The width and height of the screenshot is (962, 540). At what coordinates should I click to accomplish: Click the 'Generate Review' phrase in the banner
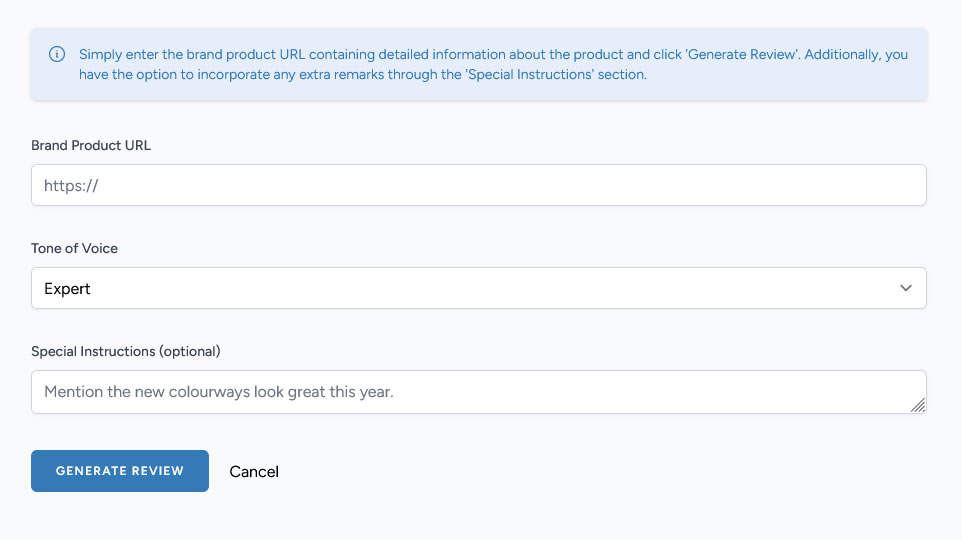(x=740, y=55)
